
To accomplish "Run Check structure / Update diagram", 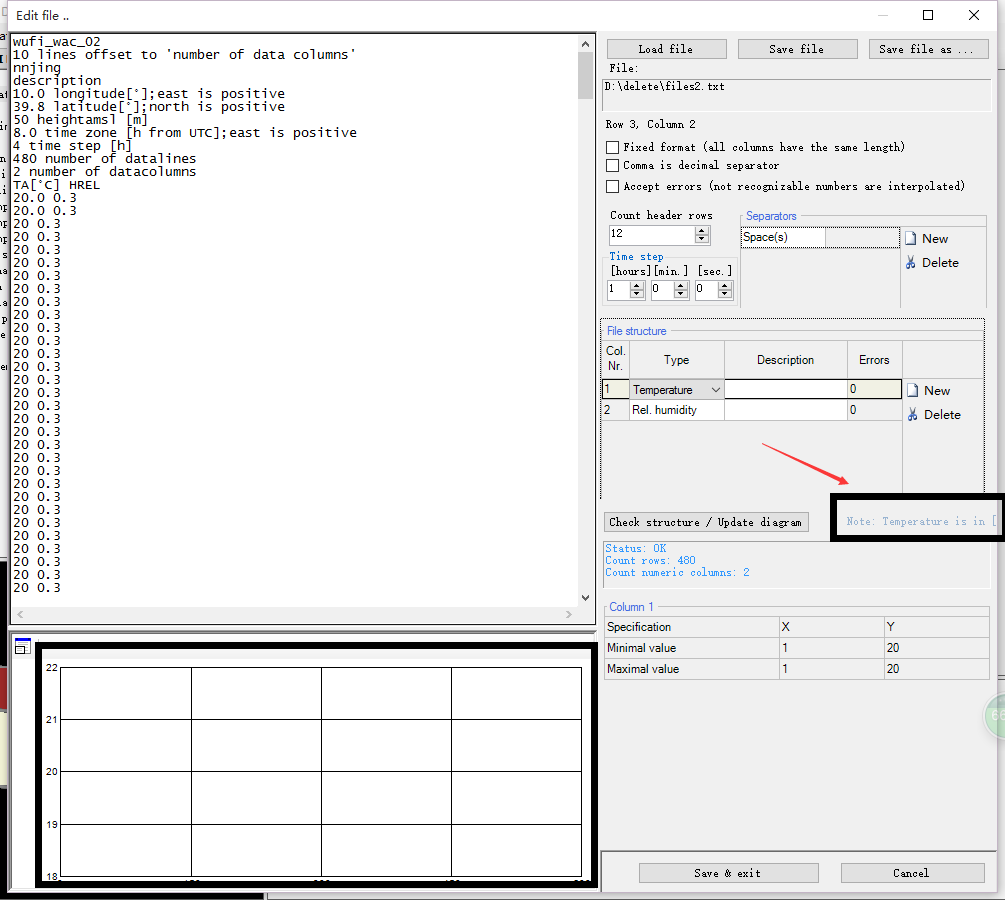I will click(x=706, y=521).
